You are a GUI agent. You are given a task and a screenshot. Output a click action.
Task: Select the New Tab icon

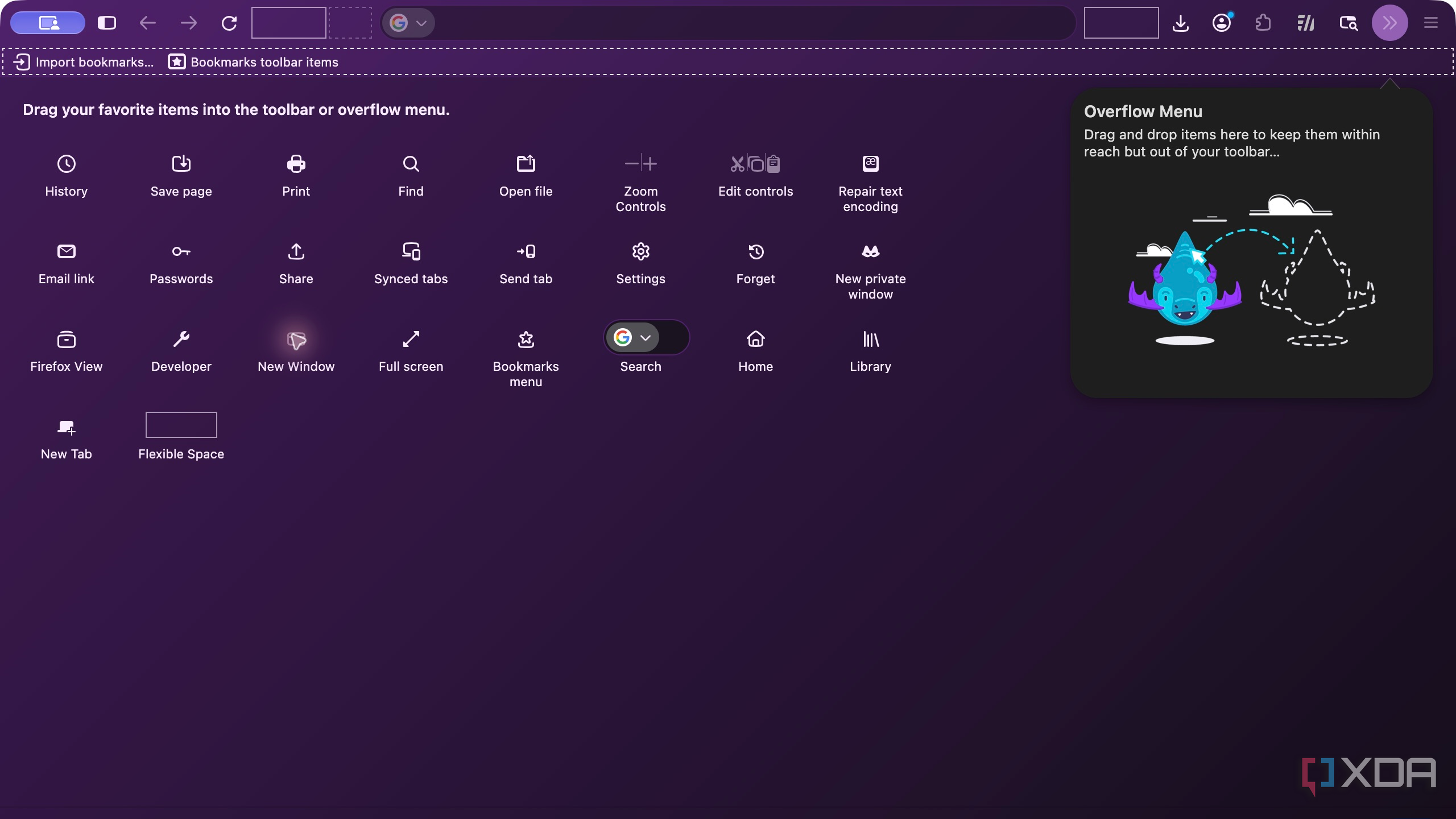tap(67, 427)
